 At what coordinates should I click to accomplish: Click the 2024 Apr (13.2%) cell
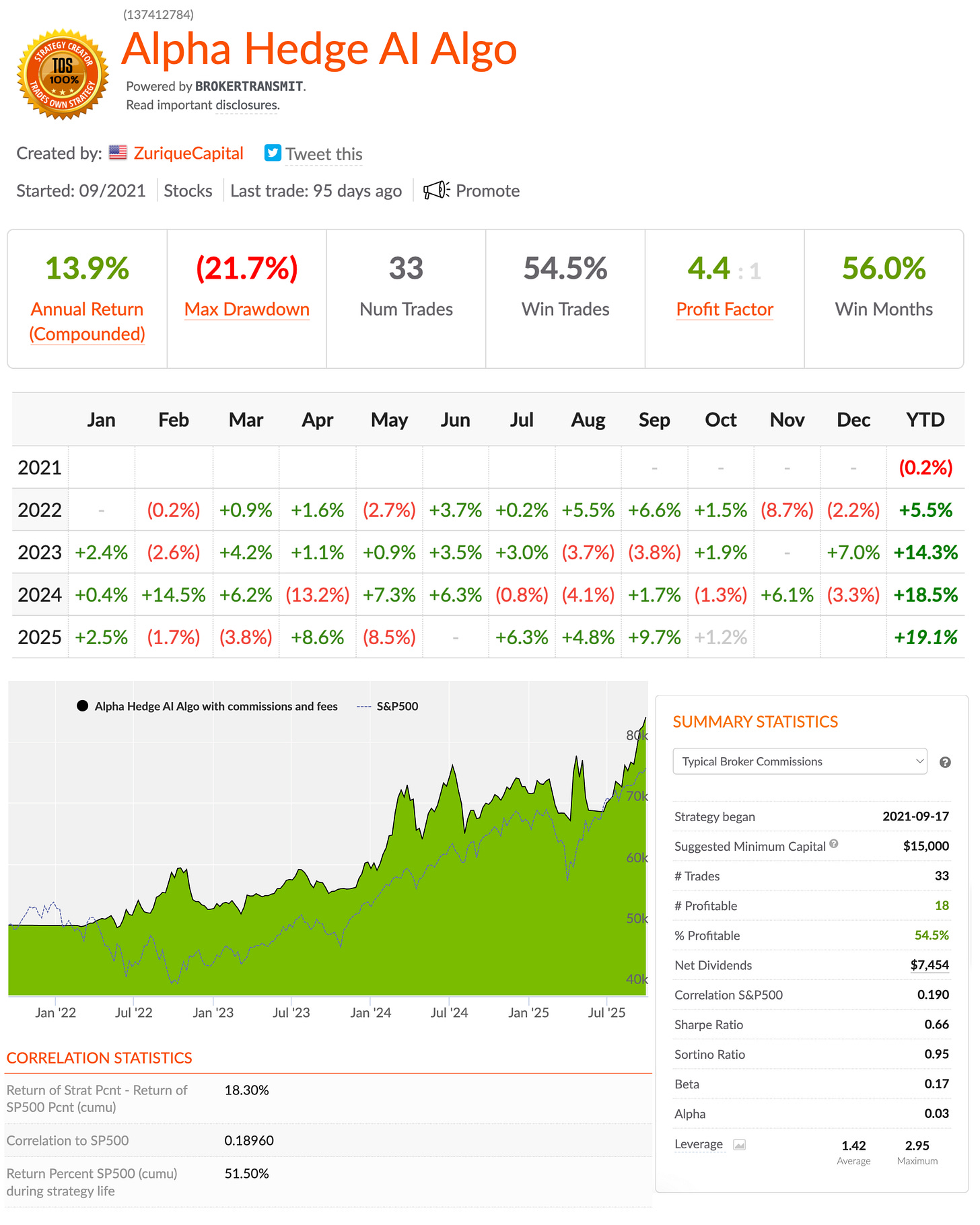pyautogui.click(x=318, y=595)
